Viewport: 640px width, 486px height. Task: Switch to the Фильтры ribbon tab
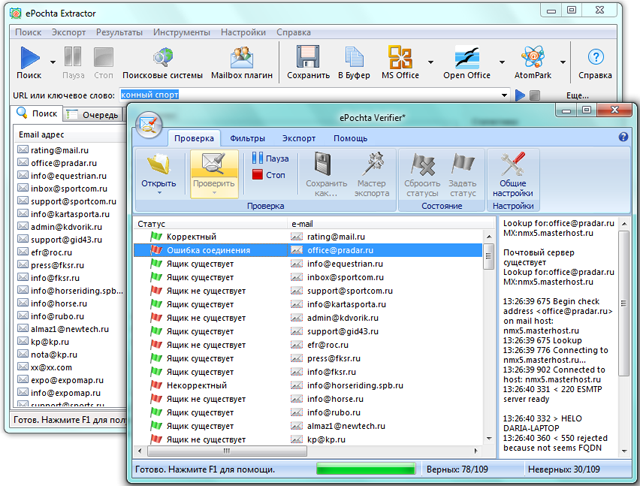pos(247,138)
